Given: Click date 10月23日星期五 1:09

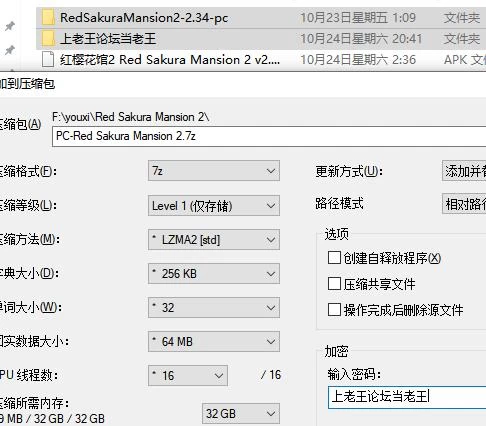Looking at the screenshot, I should 358,18.
